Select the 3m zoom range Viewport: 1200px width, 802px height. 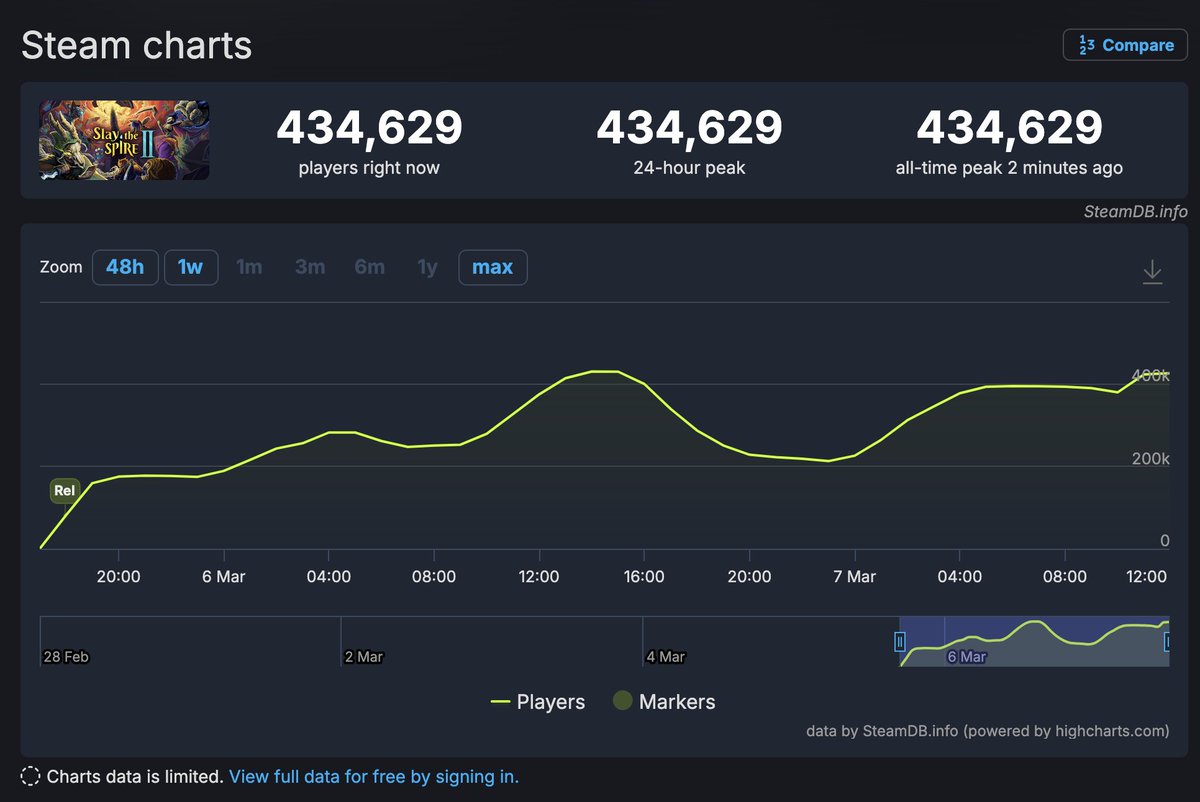(x=310, y=267)
